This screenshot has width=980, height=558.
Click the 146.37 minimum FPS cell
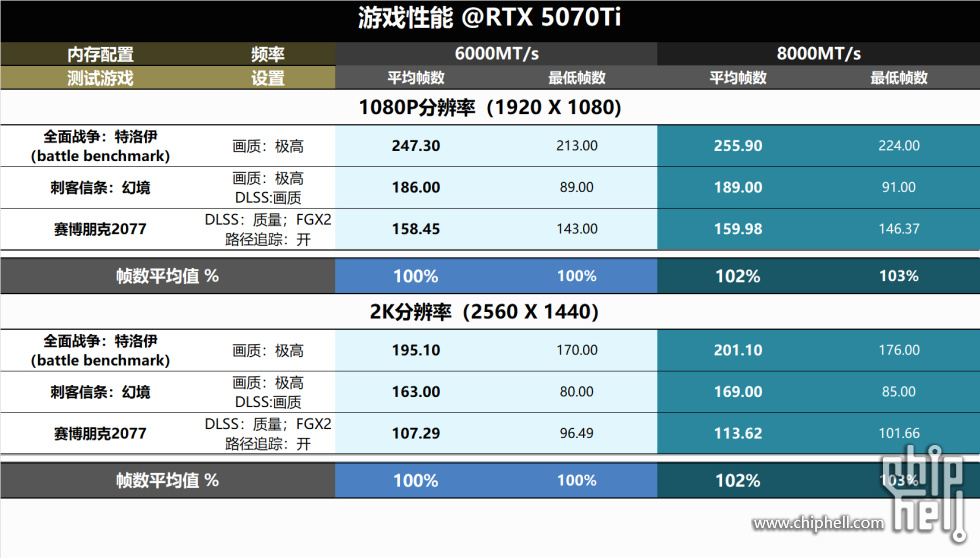898,229
